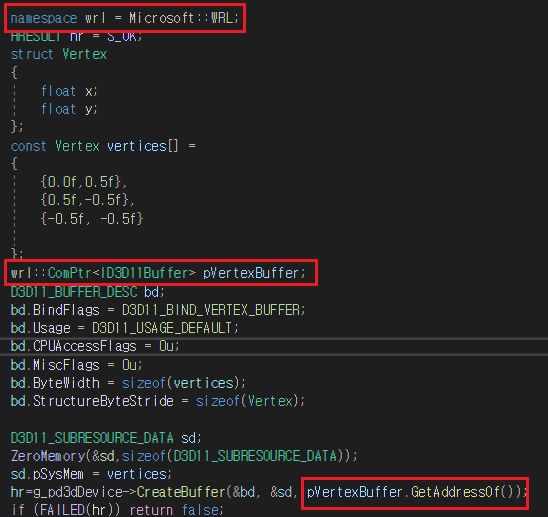The image size is (548, 517).
Task: Click the '{0.0f,0.5f},' vertex entry
Action: coord(84,182)
